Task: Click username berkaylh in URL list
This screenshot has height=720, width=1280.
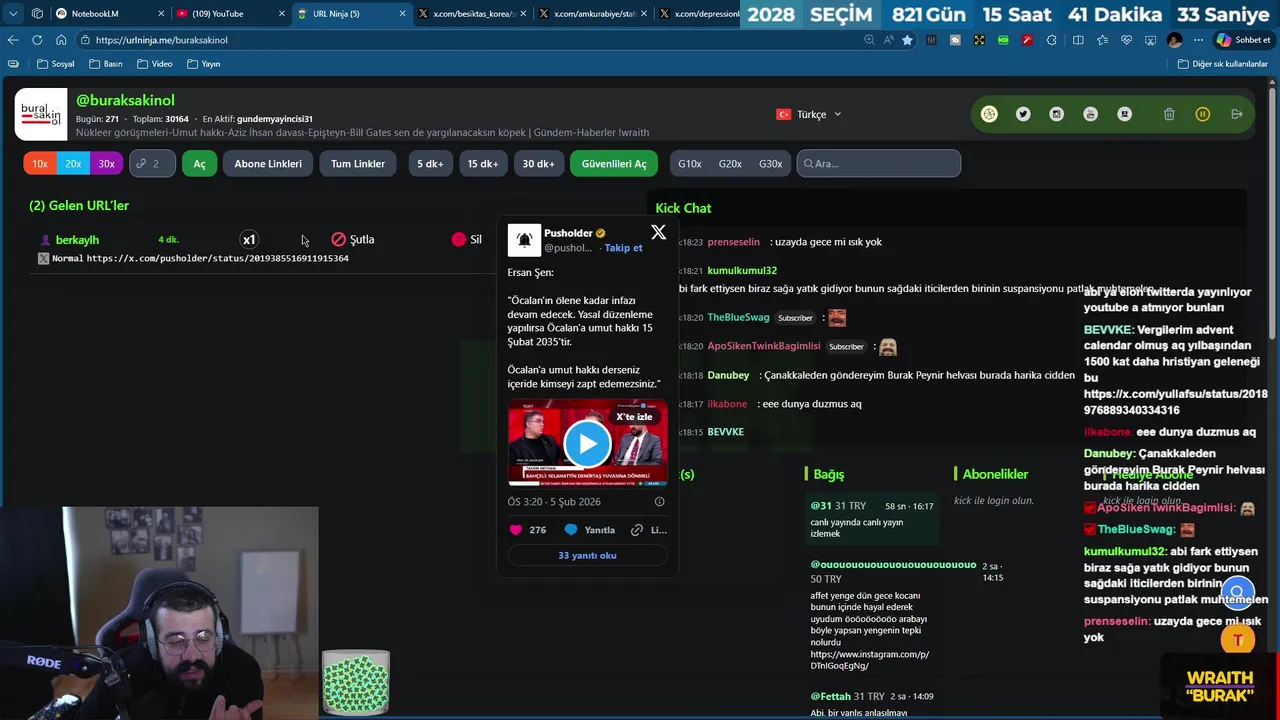Action: click(x=77, y=240)
